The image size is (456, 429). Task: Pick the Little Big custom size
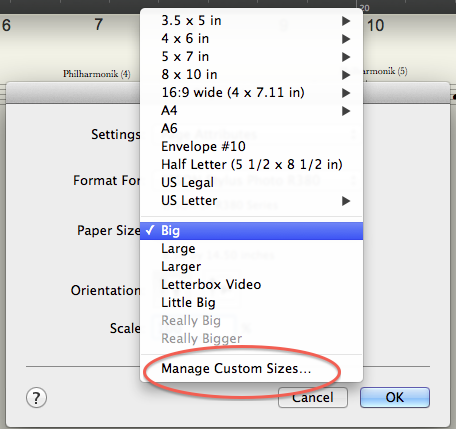pos(251,303)
